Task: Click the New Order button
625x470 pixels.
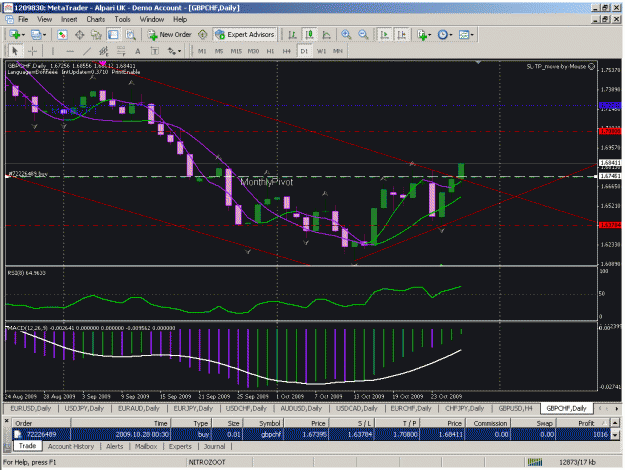Action: pos(169,35)
